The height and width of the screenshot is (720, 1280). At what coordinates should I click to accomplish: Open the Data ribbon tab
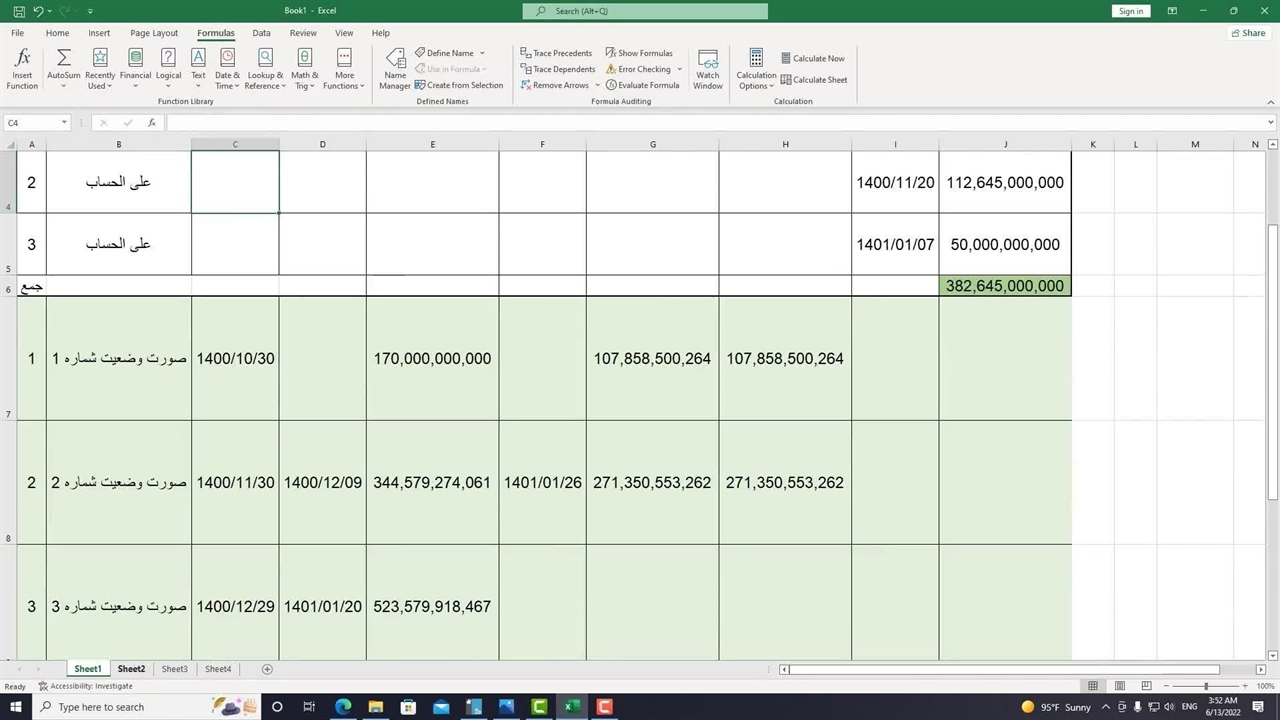point(261,33)
